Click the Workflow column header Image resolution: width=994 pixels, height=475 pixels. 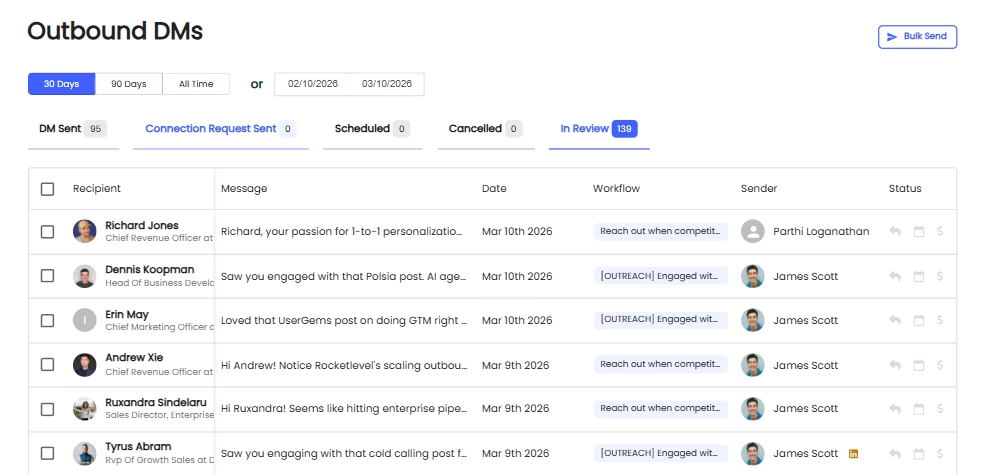pos(616,188)
